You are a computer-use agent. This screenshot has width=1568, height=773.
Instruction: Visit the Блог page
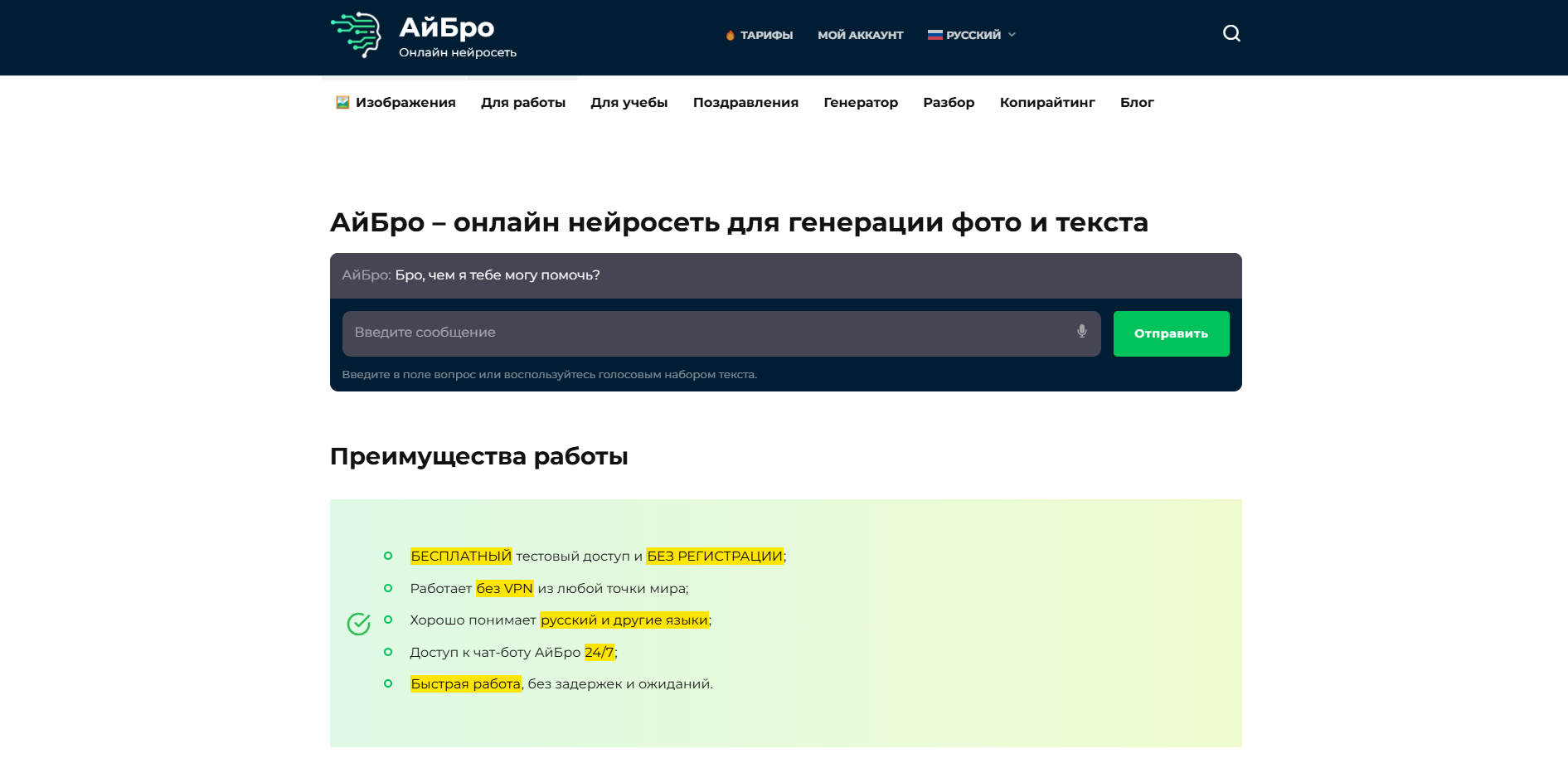tap(1136, 103)
